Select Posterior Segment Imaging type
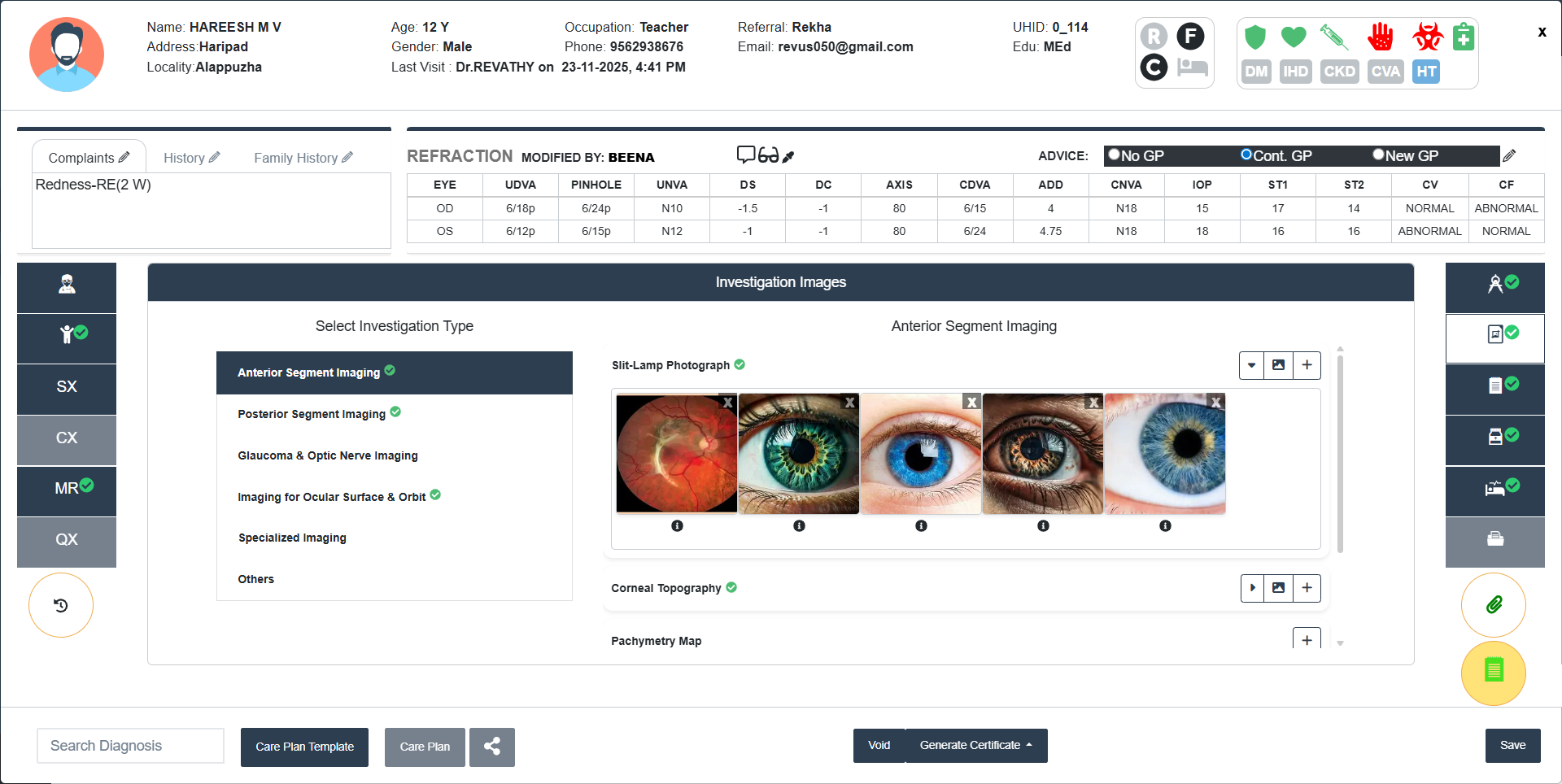The image size is (1562, 784). pos(312,414)
